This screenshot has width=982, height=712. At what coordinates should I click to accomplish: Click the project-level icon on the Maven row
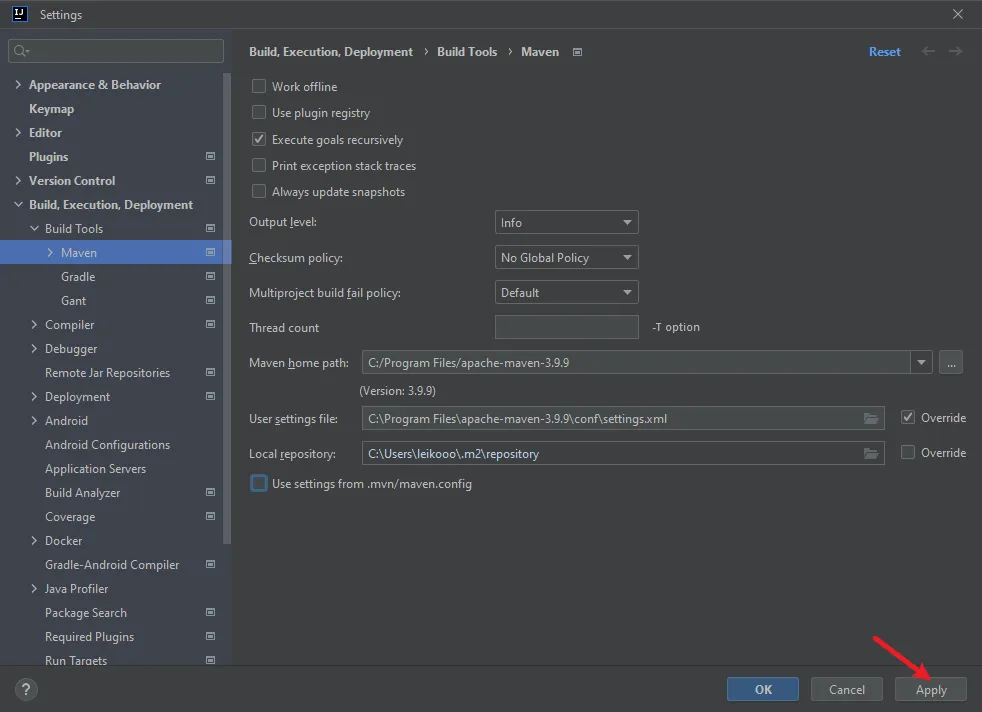tap(210, 252)
